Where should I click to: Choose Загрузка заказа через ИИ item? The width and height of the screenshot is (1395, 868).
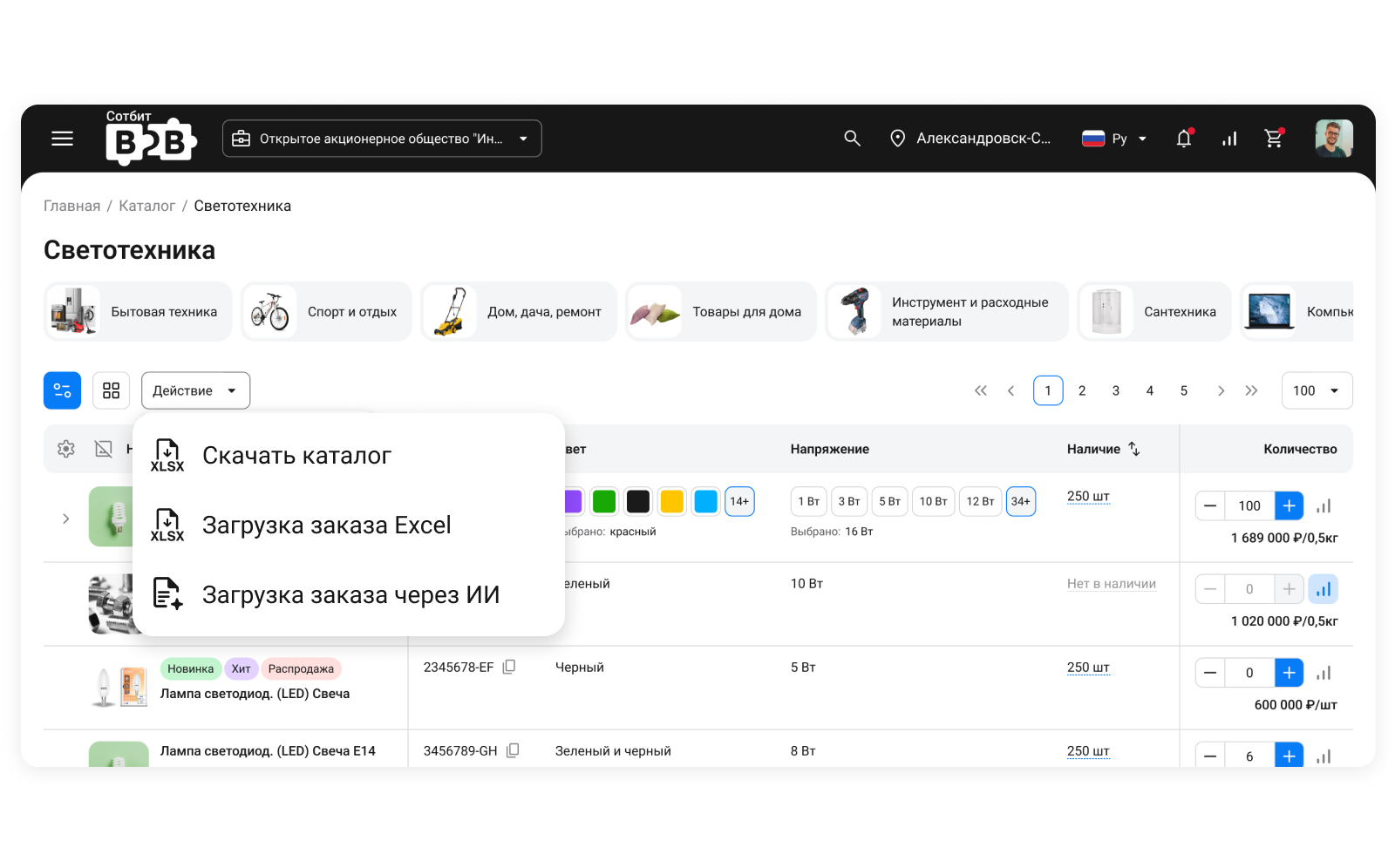click(x=349, y=594)
